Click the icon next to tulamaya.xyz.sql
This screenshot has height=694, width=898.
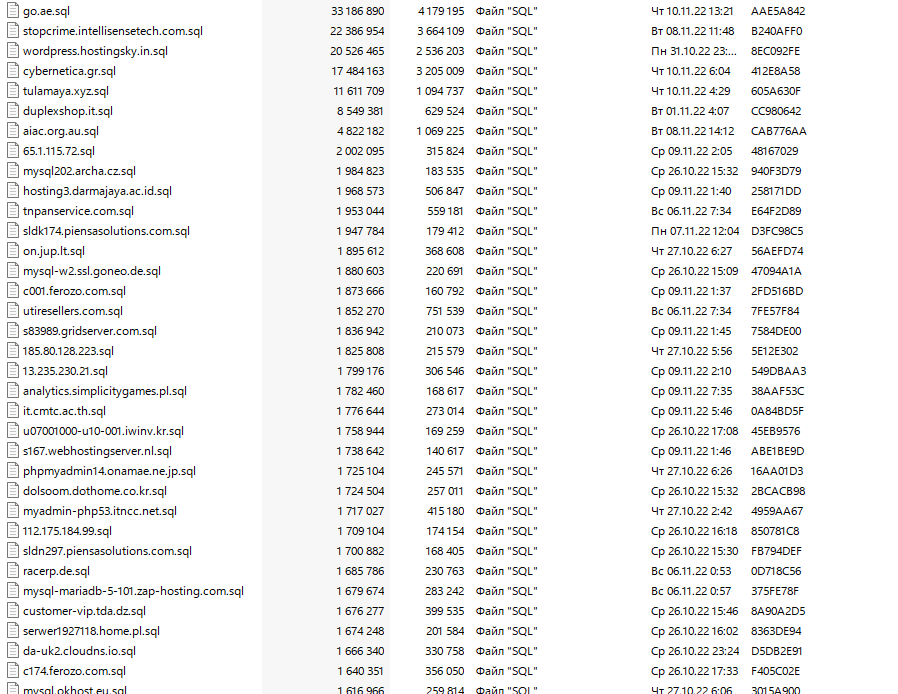coord(13,91)
